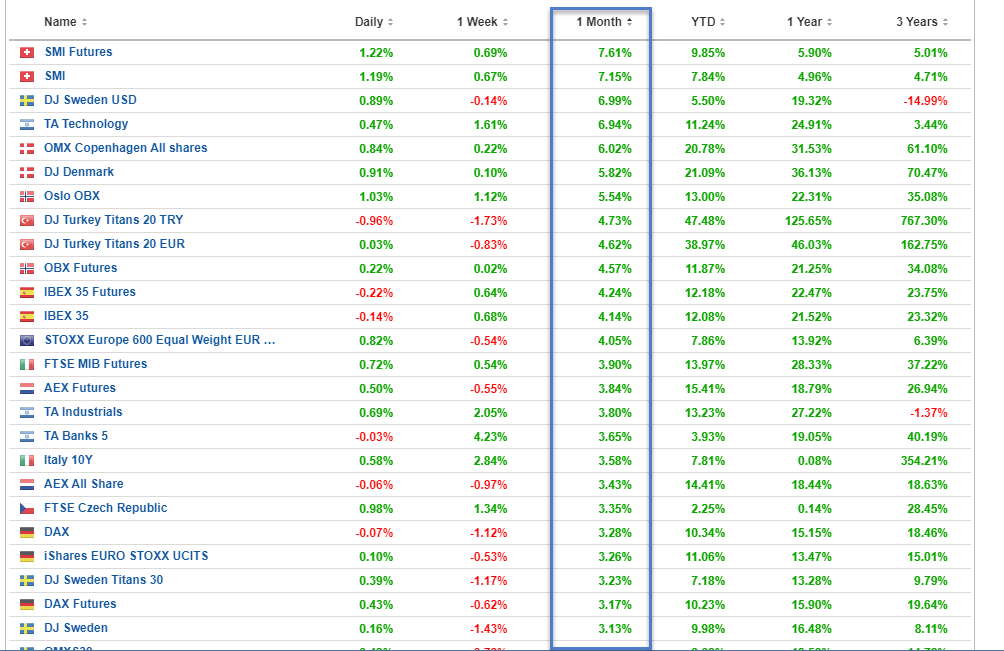Open the AEX All Share link

coord(83,484)
